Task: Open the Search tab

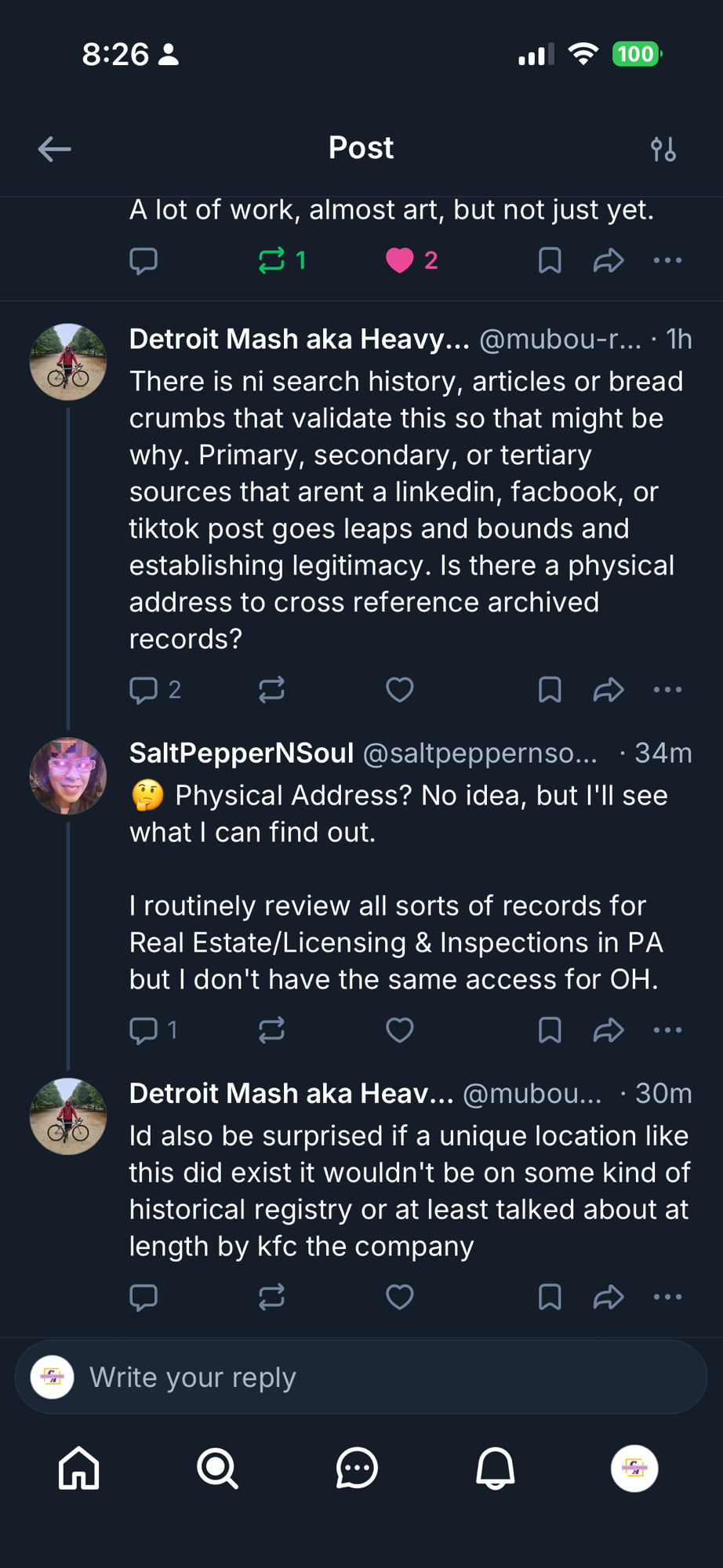Action: point(217,1468)
